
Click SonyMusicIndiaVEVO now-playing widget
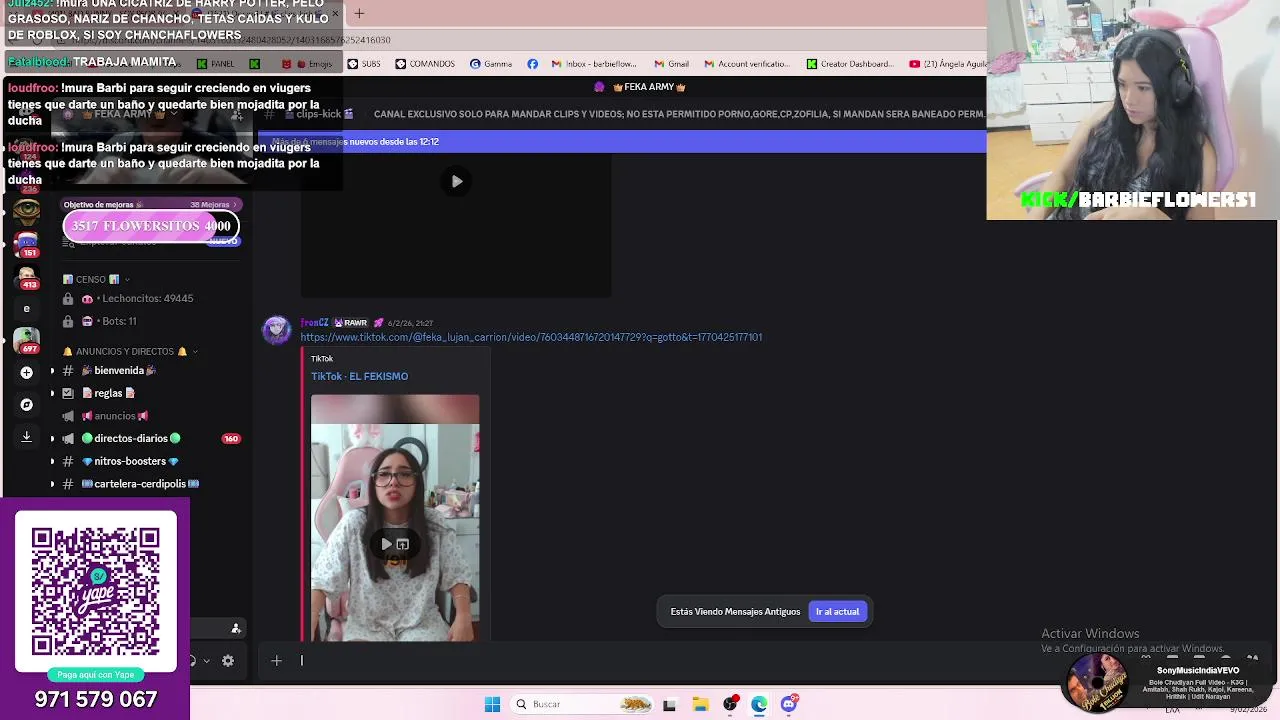[1165, 683]
